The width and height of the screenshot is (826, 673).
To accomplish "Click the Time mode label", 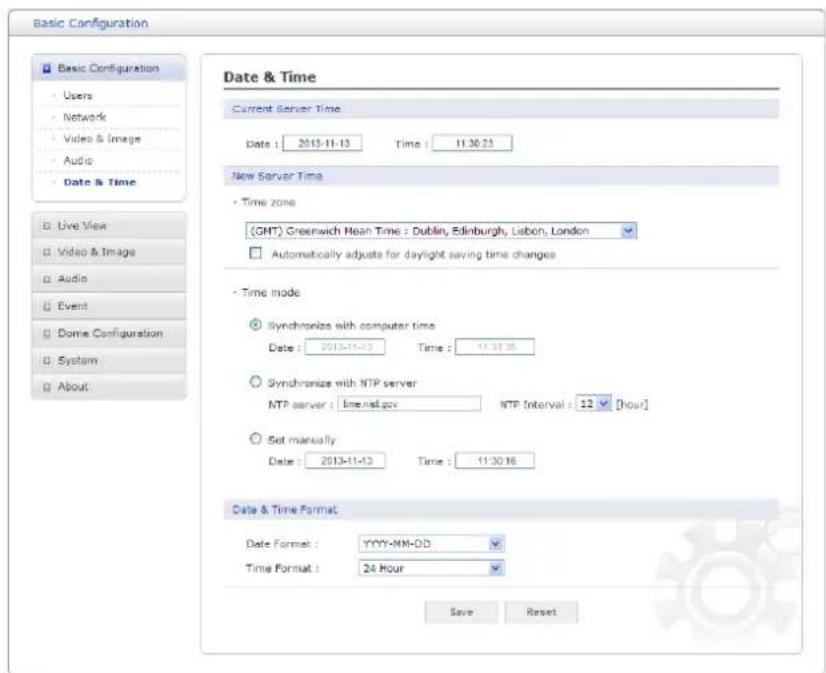I will click(x=270, y=293).
